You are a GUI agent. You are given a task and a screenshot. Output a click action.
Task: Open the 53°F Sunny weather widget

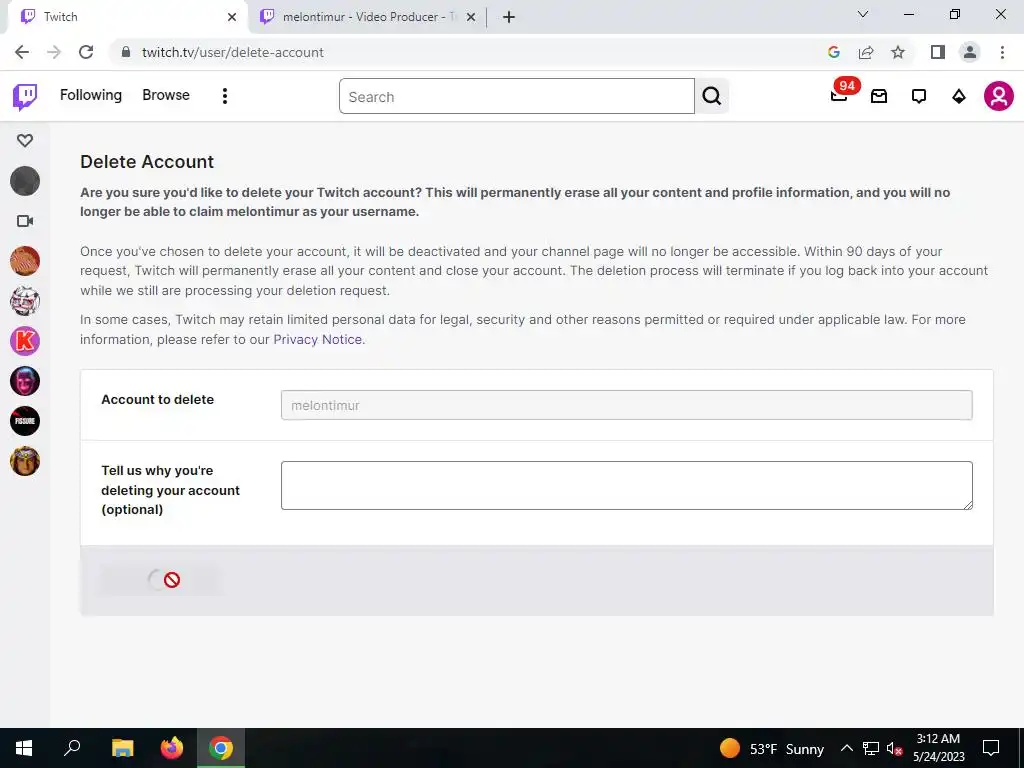click(771, 748)
